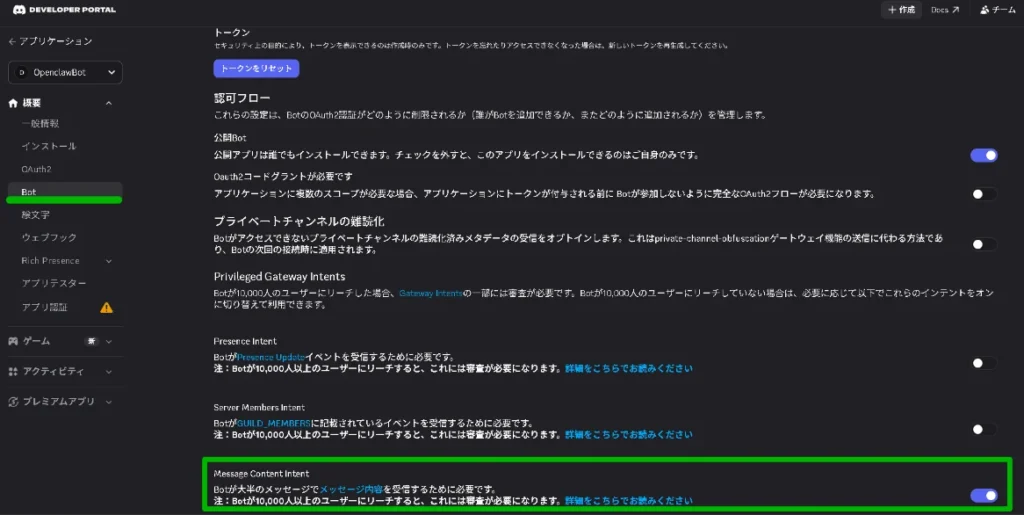
Task: Open the アクティビティ sidebar section
Action: (54, 371)
